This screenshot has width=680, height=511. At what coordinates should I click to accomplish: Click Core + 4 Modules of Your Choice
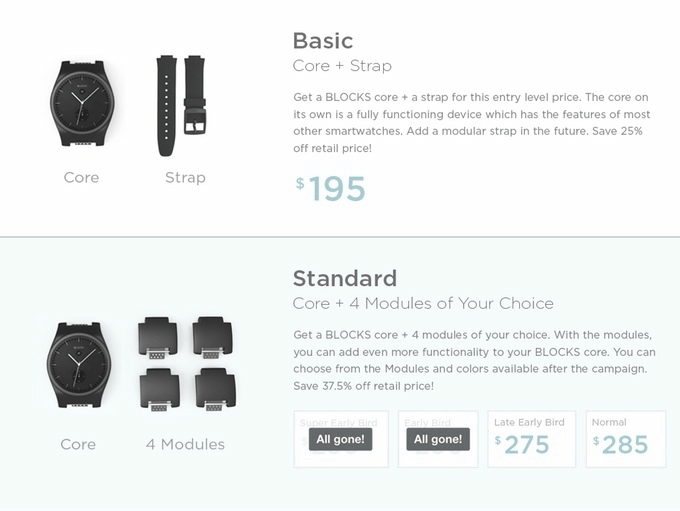[x=423, y=304]
